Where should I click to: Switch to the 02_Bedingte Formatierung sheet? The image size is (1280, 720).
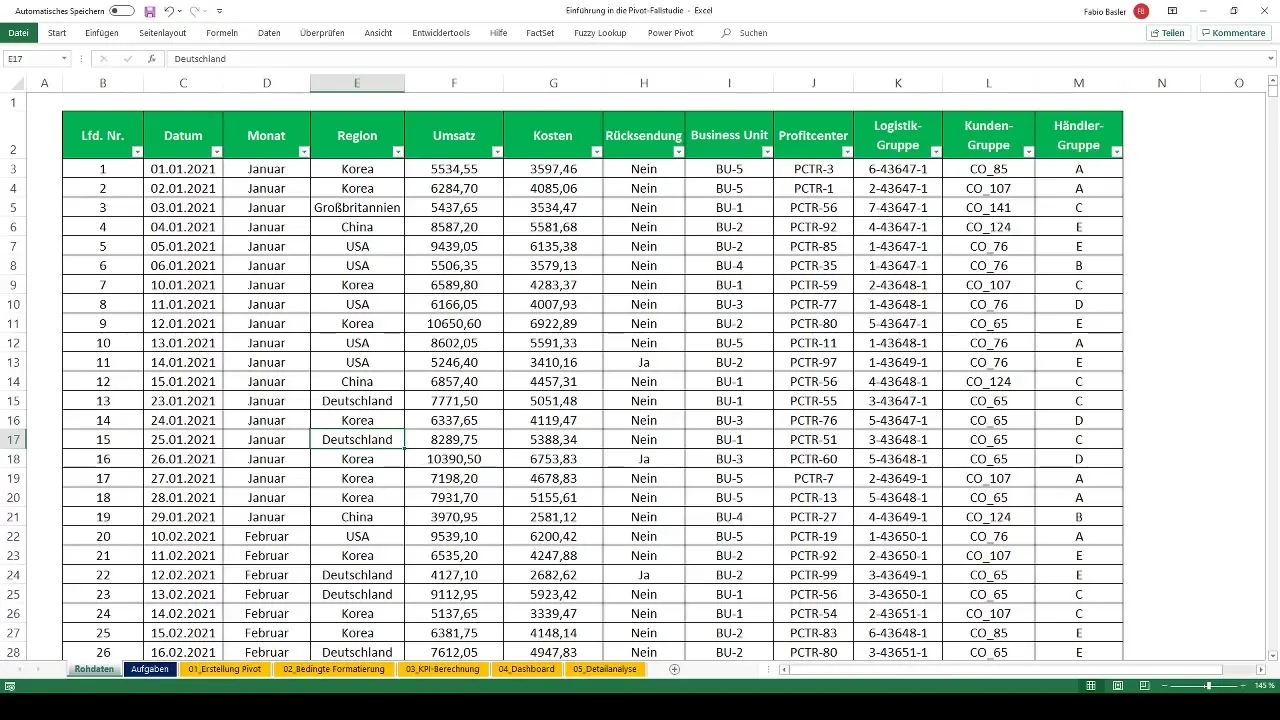(333, 669)
